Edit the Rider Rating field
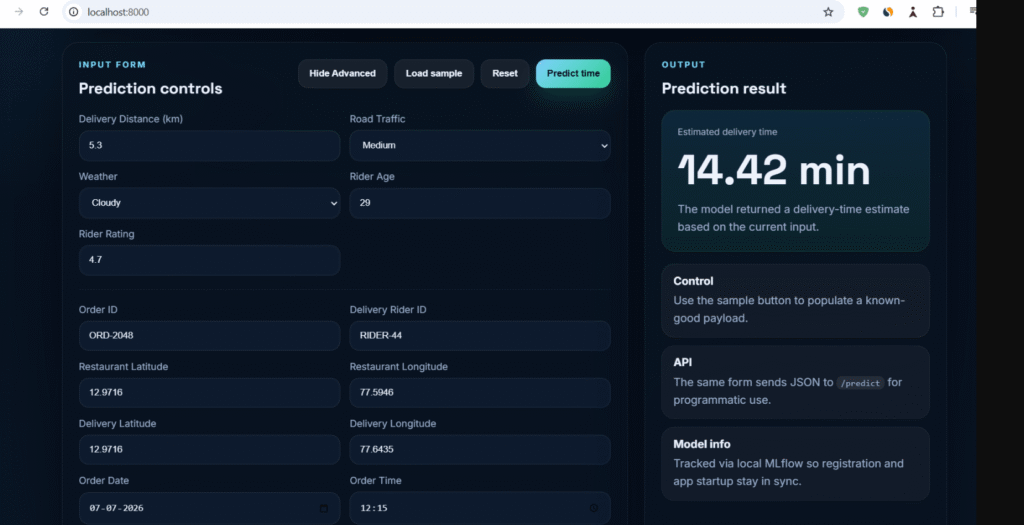This screenshot has width=1024, height=525. [x=209, y=260]
